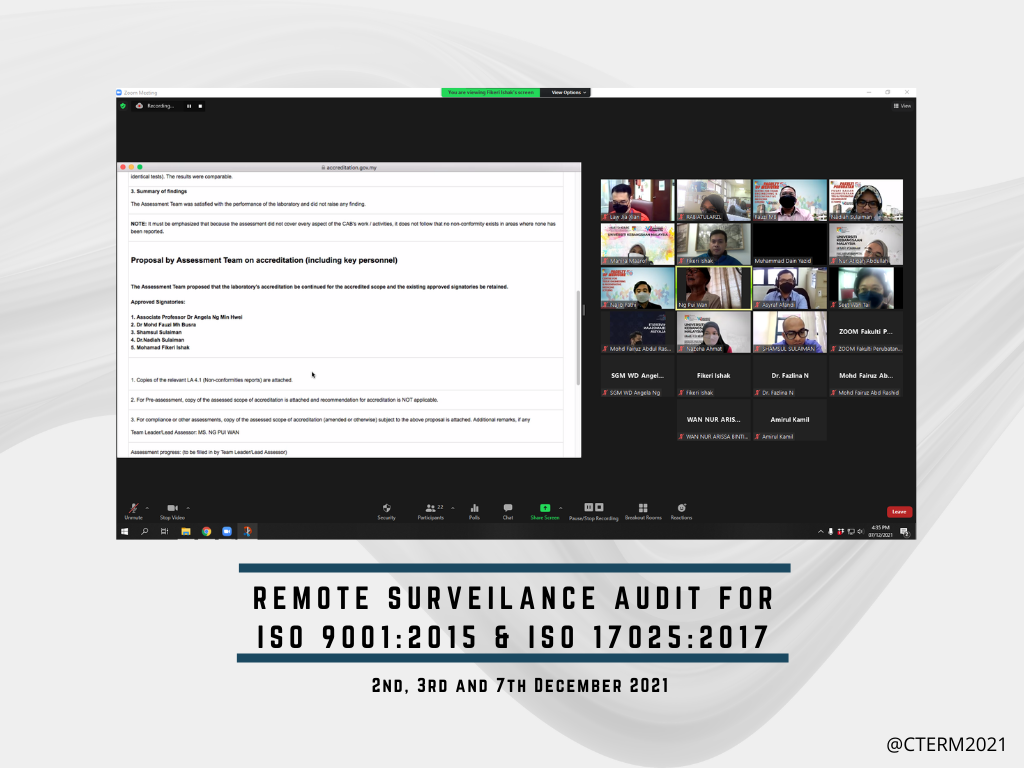Select Ng Pui Wan's video thumbnail
The image size is (1024, 768).
tap(713, 287)
